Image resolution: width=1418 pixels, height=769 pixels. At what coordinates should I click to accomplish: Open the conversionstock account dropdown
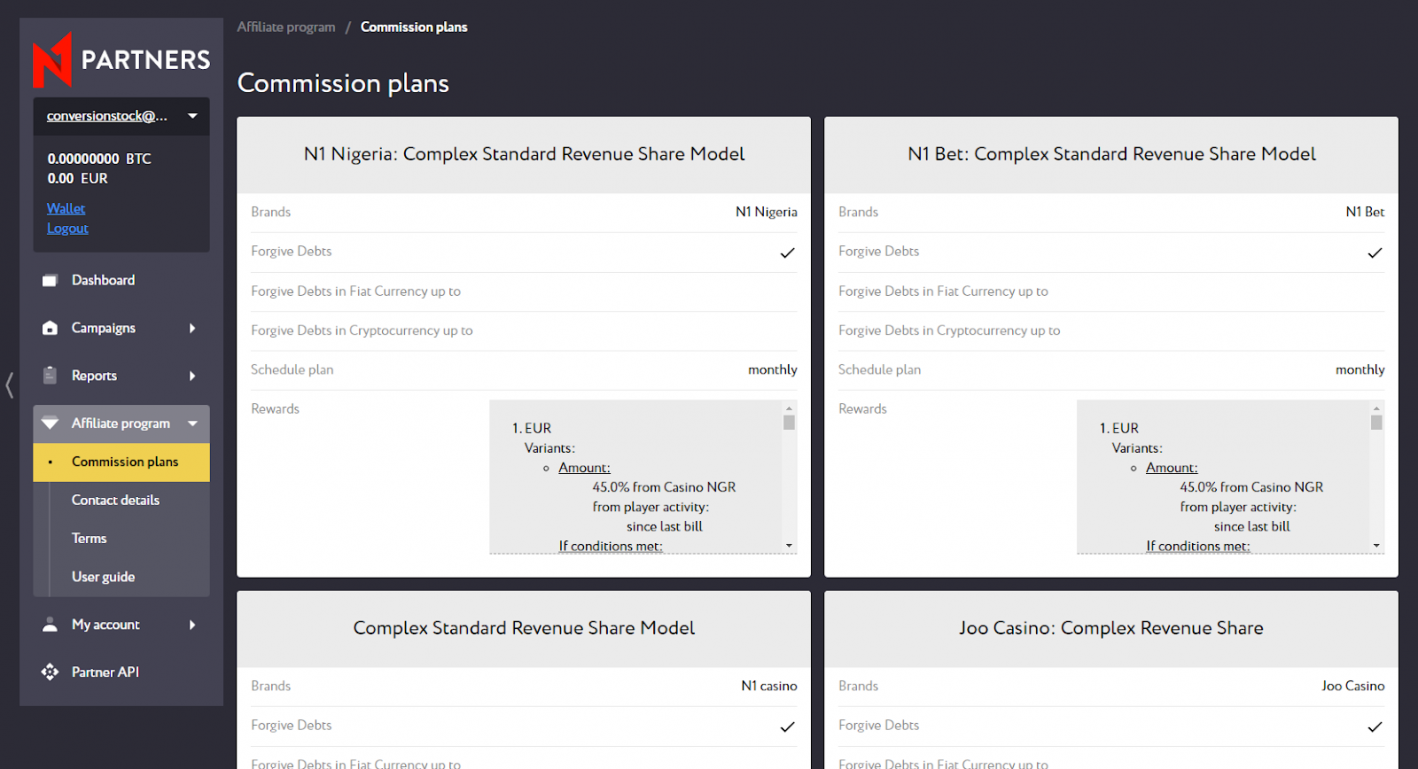click(121, 116)
